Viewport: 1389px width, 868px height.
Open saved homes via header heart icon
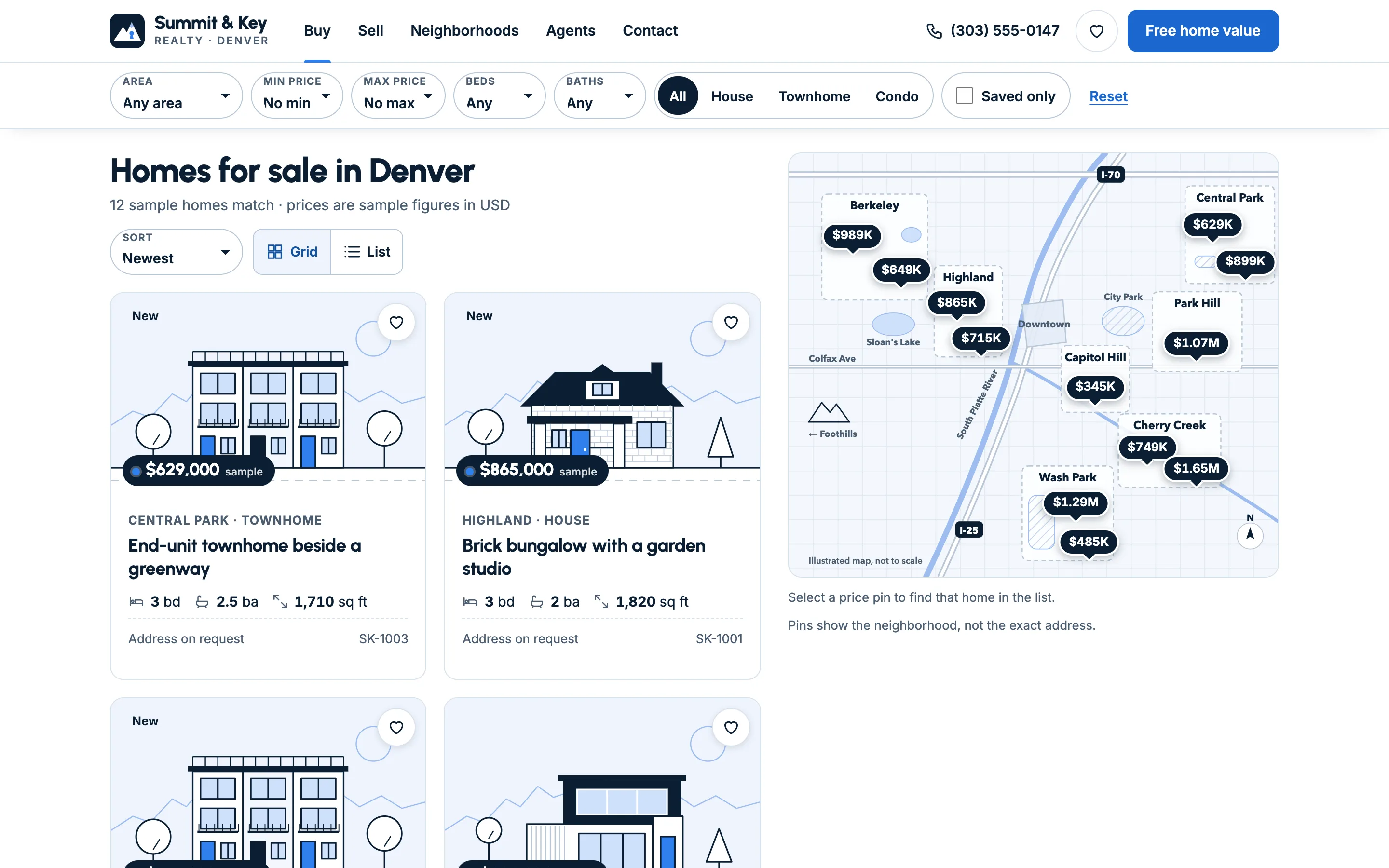coord(1096,31)
